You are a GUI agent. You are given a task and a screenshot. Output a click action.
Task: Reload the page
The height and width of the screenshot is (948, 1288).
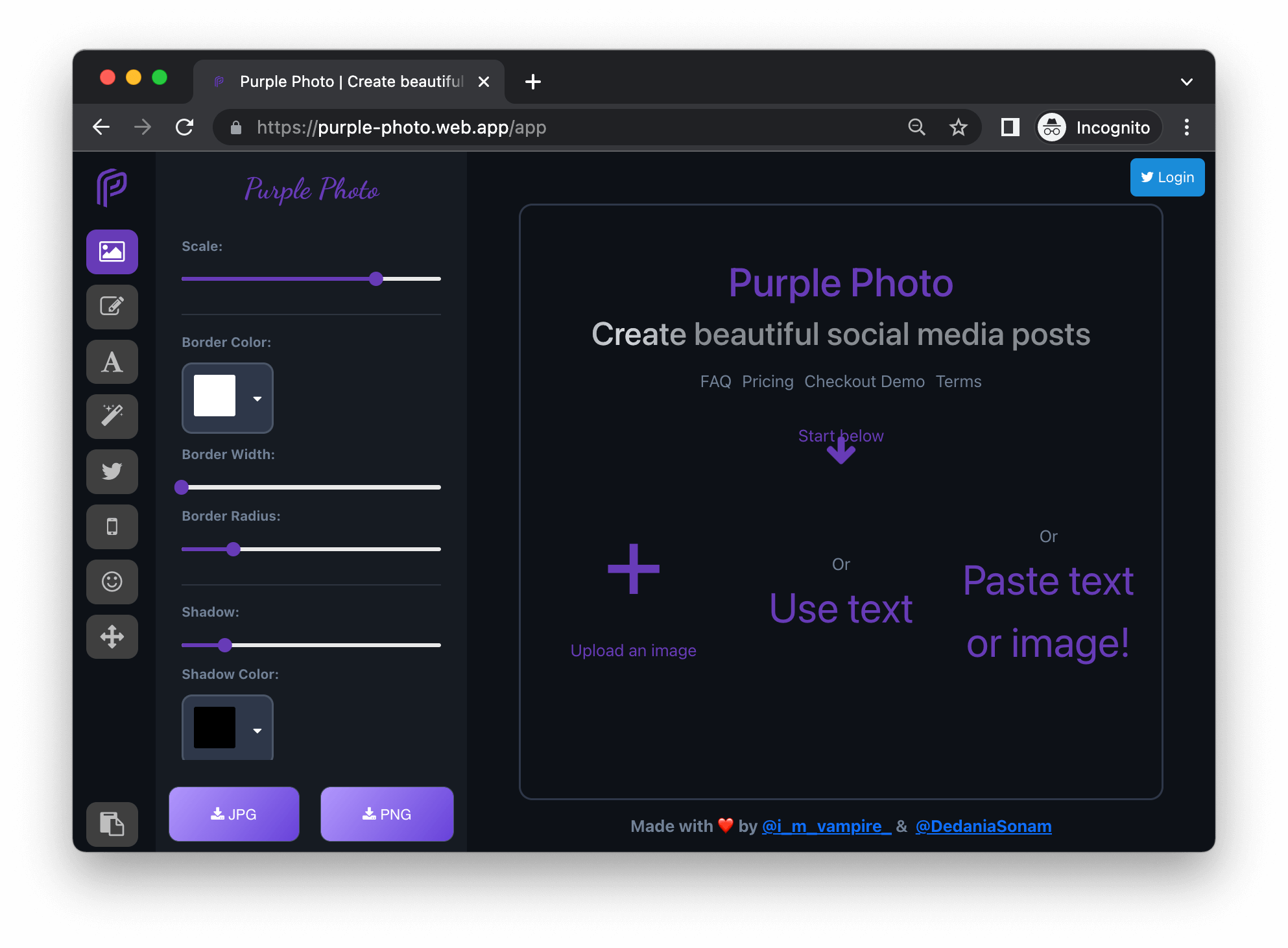[184, 127]
